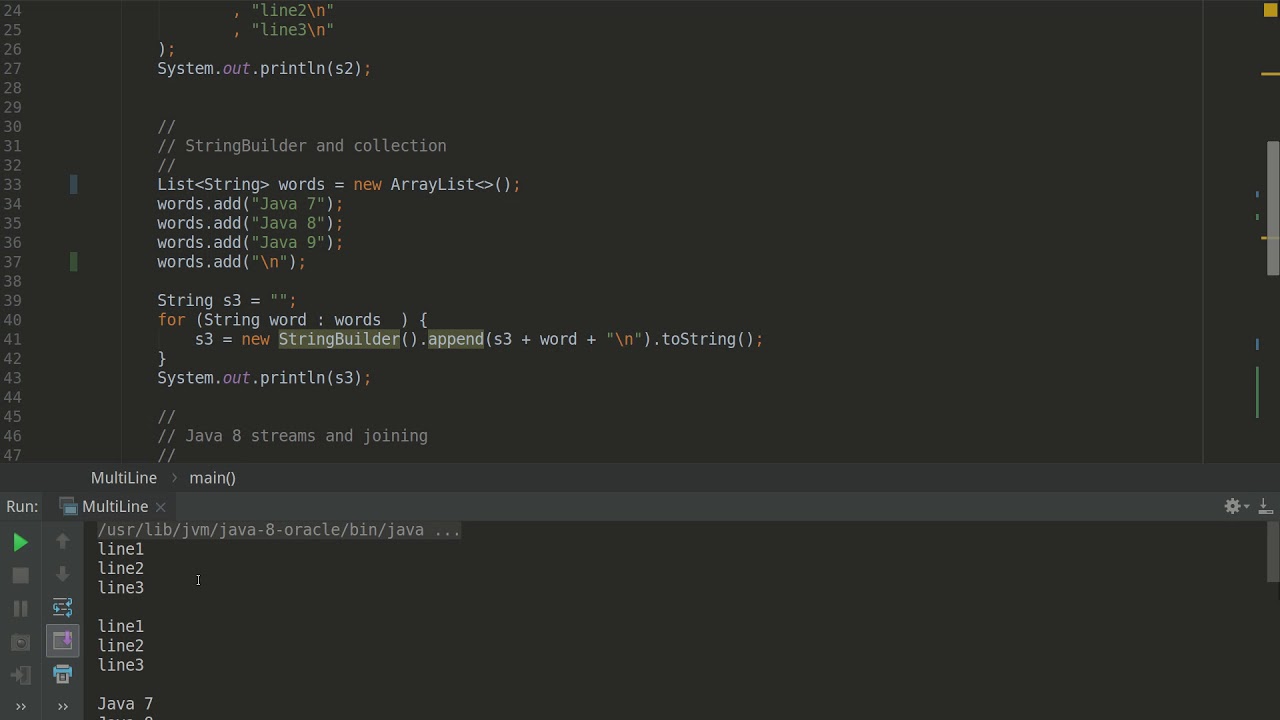Click the editor vertical scrollbar thumb
The height and width of the screenshot is (720, 1280).
(1273, 208)
